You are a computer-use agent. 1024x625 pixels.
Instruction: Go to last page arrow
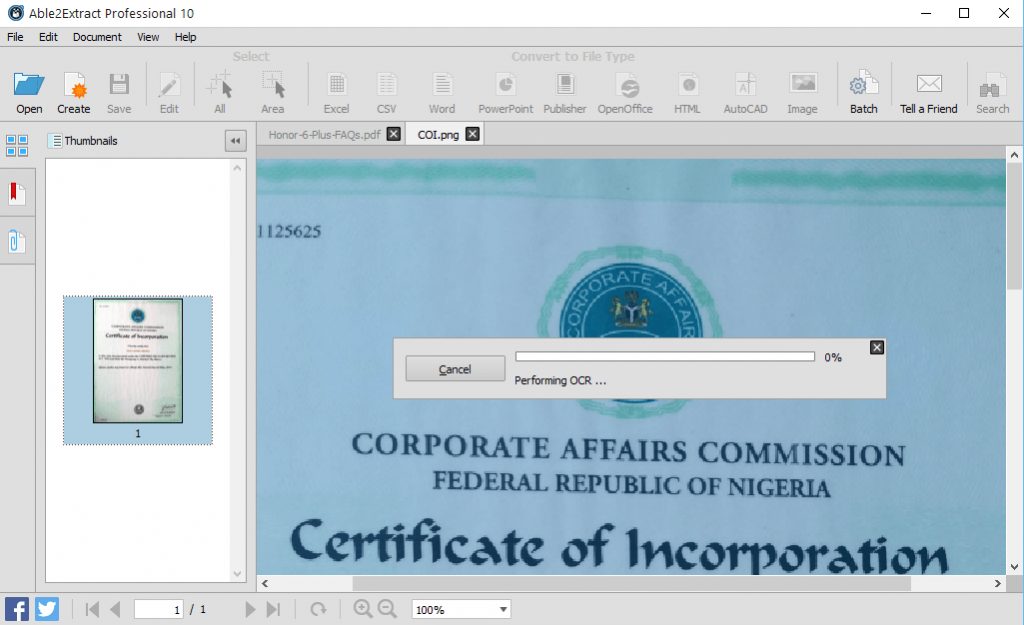click(x=274, y=609)
